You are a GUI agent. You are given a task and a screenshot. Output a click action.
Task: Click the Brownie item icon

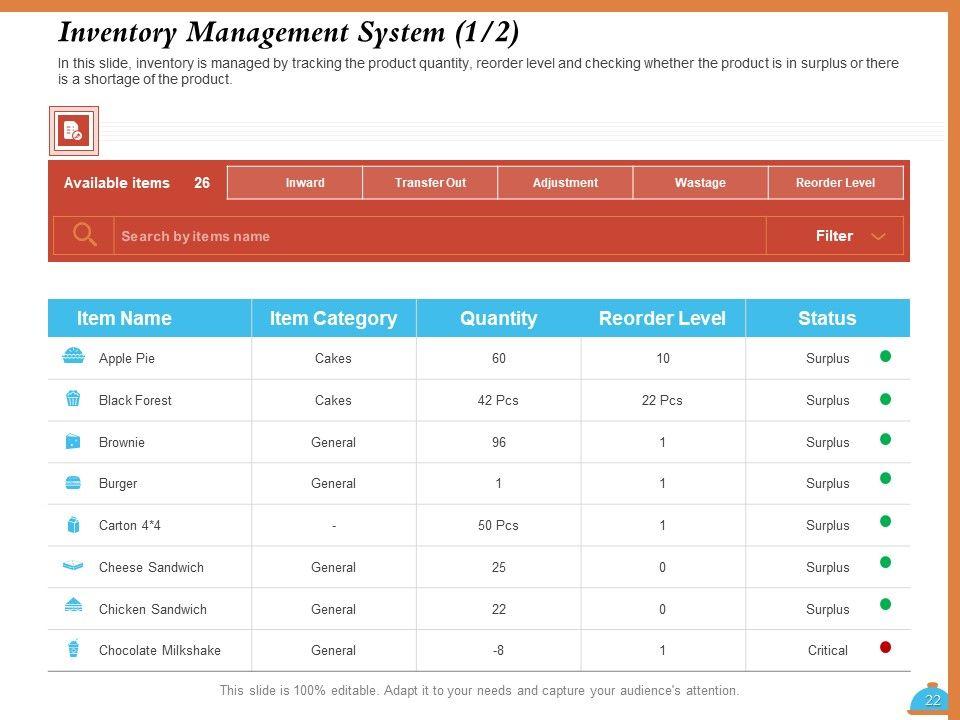coord(73,441)
